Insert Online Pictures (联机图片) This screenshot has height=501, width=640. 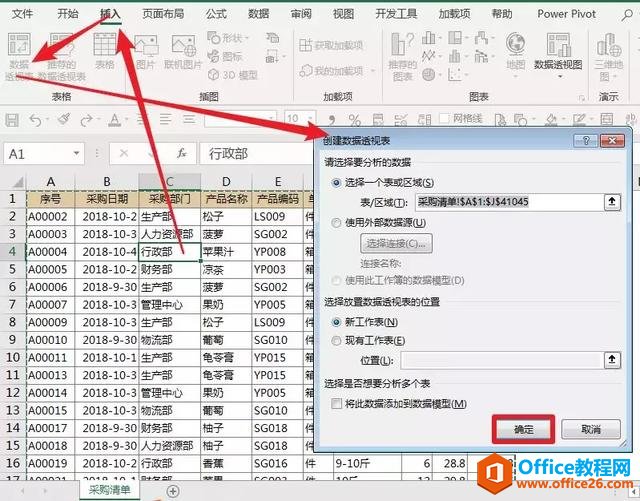(x=183, y=51)
